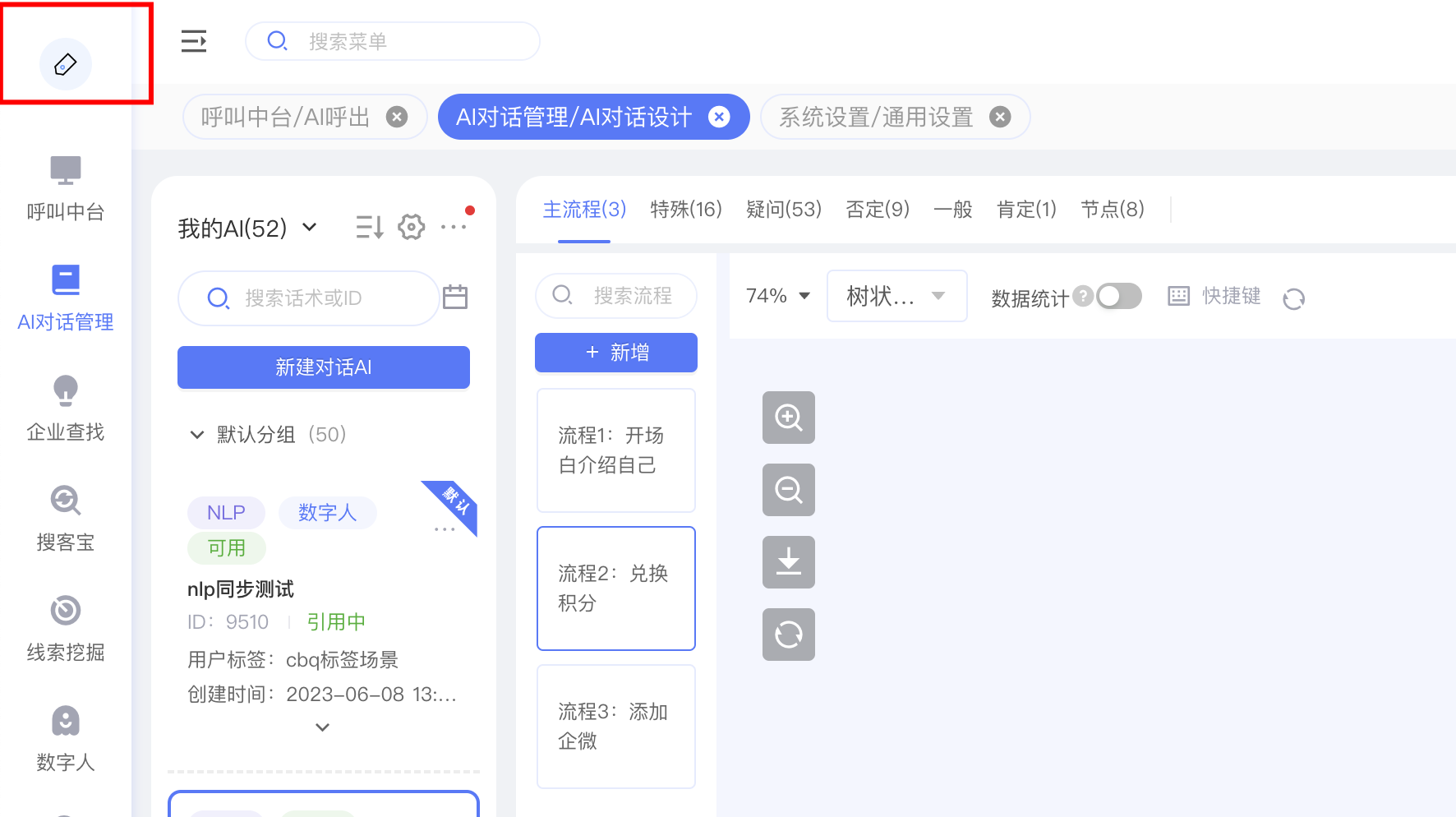The image size is (1456, 817).
Task: Switch to the 节点(8) tab
Action: pos(1113,210)
